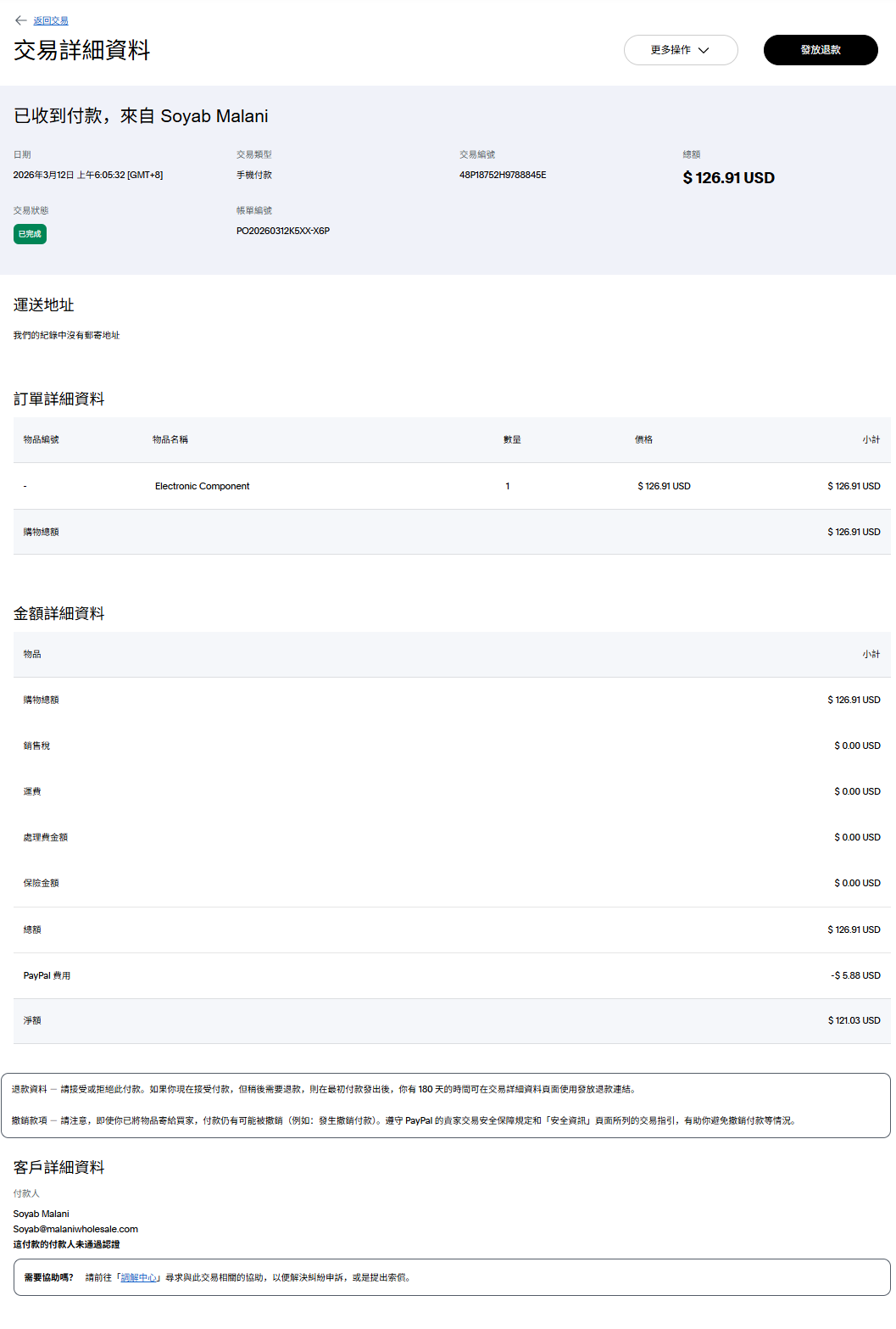The width and height of the screenshot is (896, 1329).
Task: Click the 價格 column header
Action: pyautogui.click(x=643, y=439)
